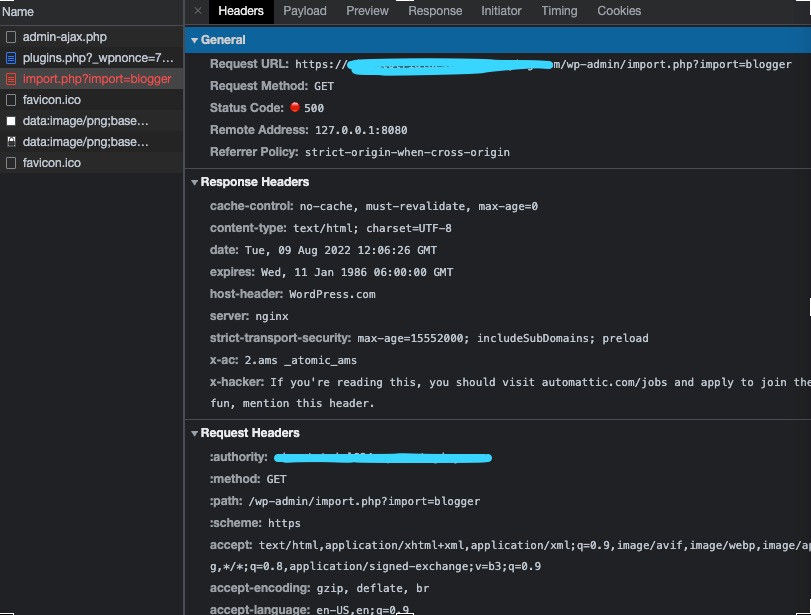Screen dimensions: 811x615
Task: Click the admin-ajax.php file type icon
Action: tap(11, 37)
